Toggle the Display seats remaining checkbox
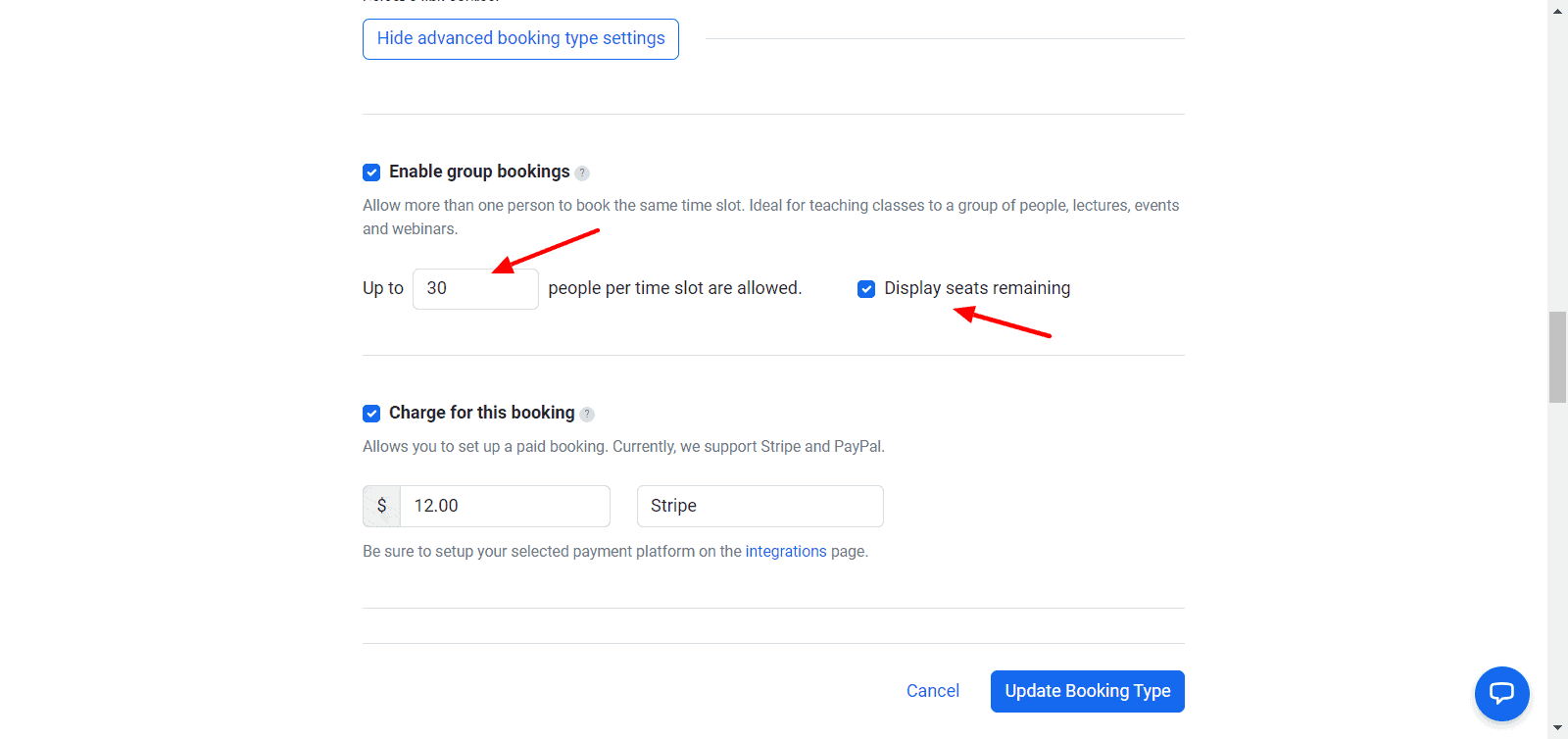1568x739 pixels. pyautogui.click(x=866, y=289)
